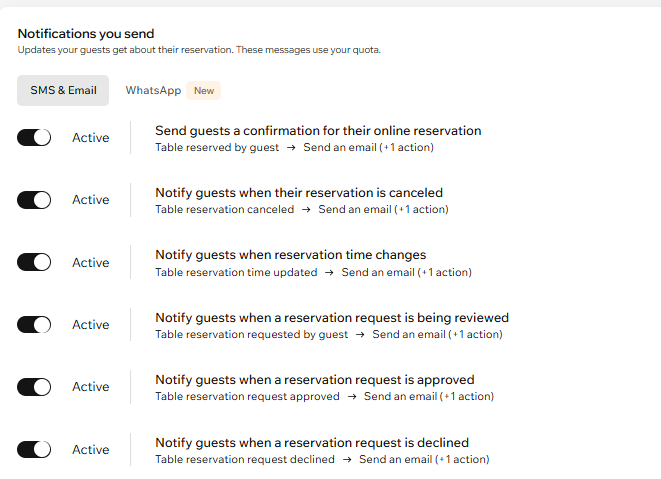Open Notify guests when reservation time changes

click(290, 255)
